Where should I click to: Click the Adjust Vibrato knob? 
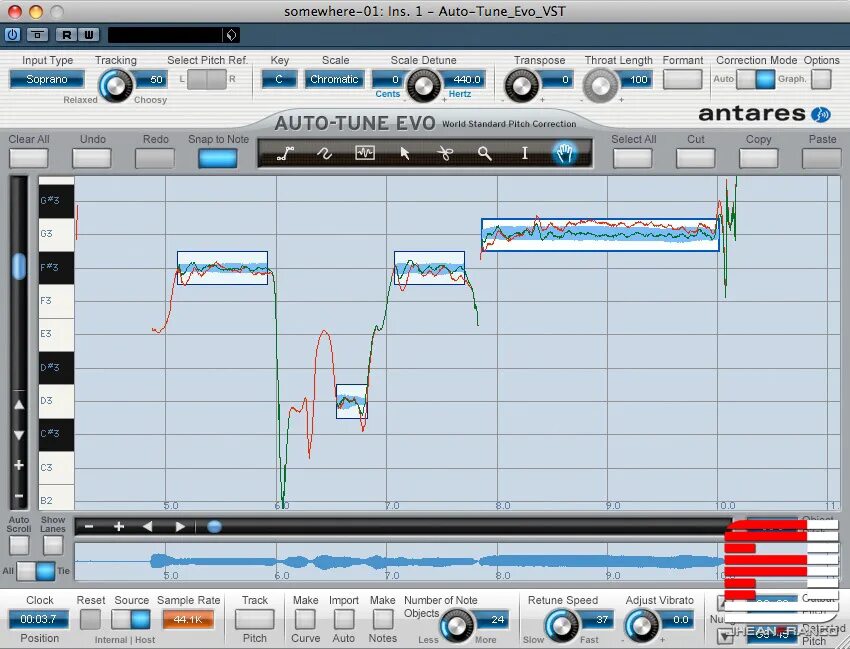[642, 625]
